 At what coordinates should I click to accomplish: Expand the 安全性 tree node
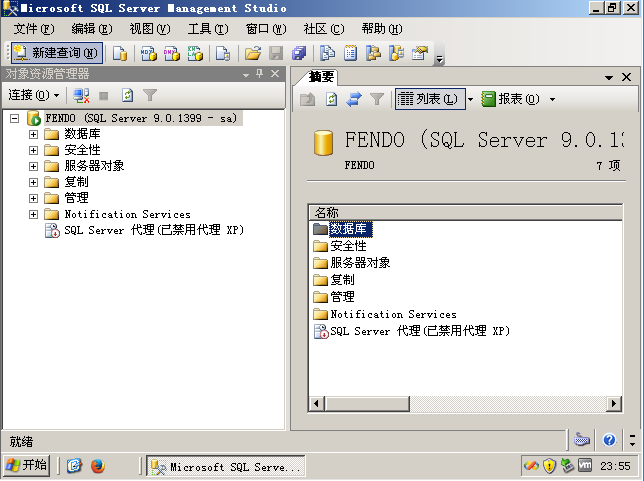click(33, 150)
